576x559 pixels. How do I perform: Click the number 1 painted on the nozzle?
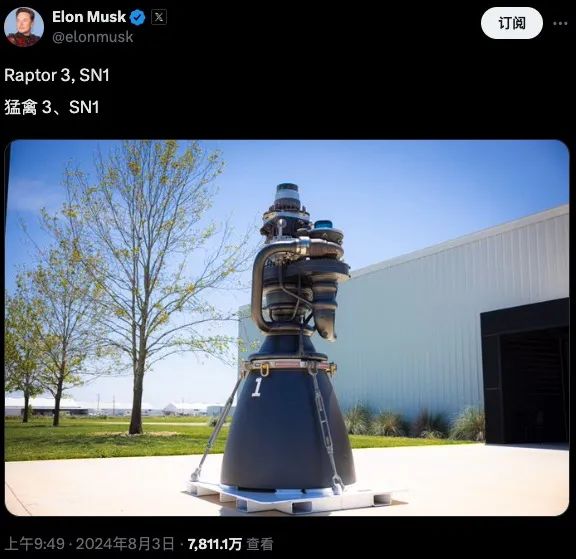coord(257,387)
